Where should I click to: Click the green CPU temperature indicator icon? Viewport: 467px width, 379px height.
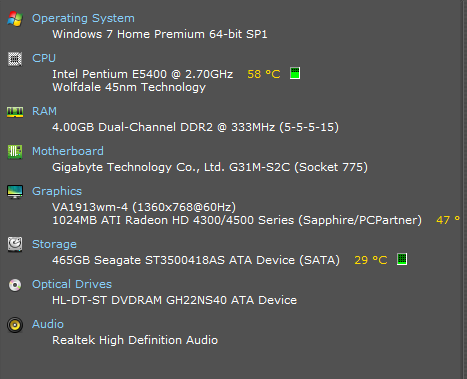pos(295,73)
